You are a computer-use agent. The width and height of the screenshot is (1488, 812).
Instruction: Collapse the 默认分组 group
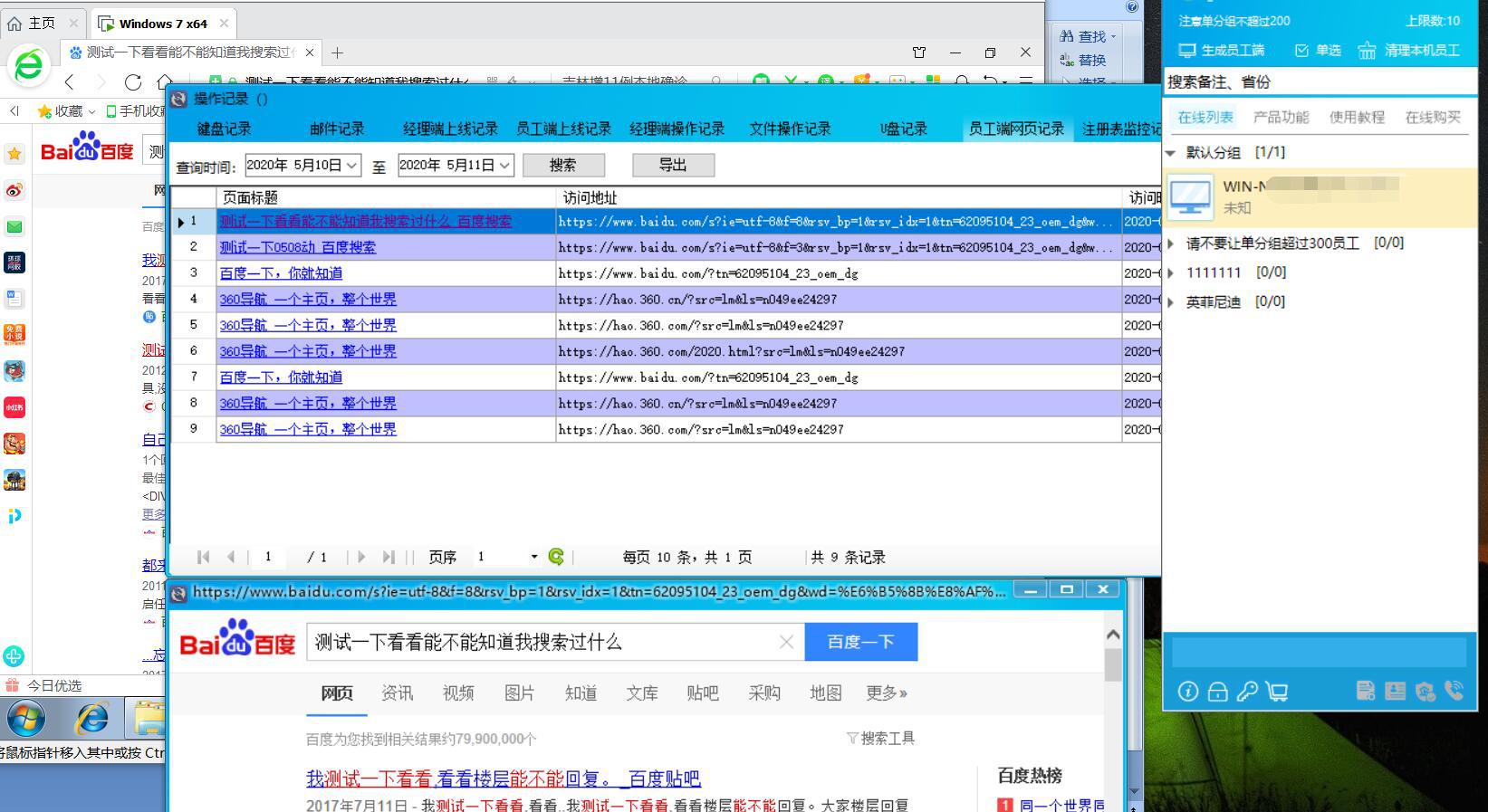[x=1171, y=153]
